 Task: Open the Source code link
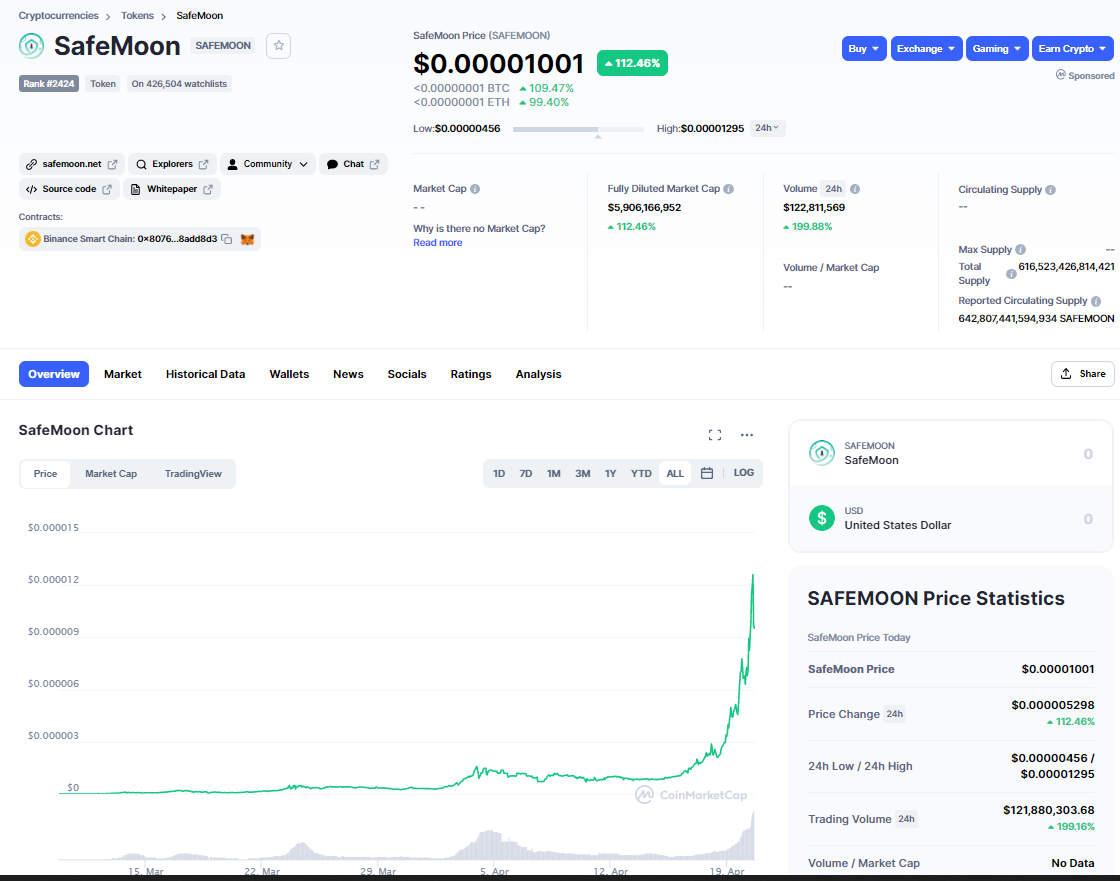point(69,189)
